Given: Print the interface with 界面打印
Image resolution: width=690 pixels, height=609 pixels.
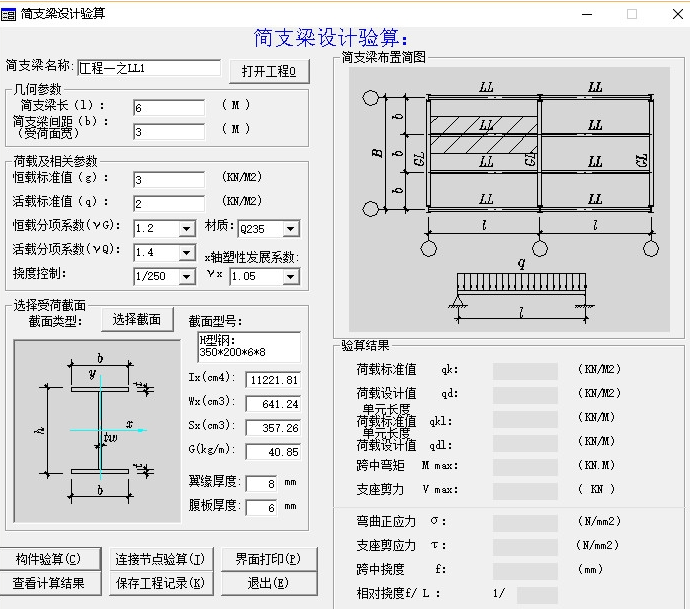Looking at the screenshot, I should (x=268, y=559).
